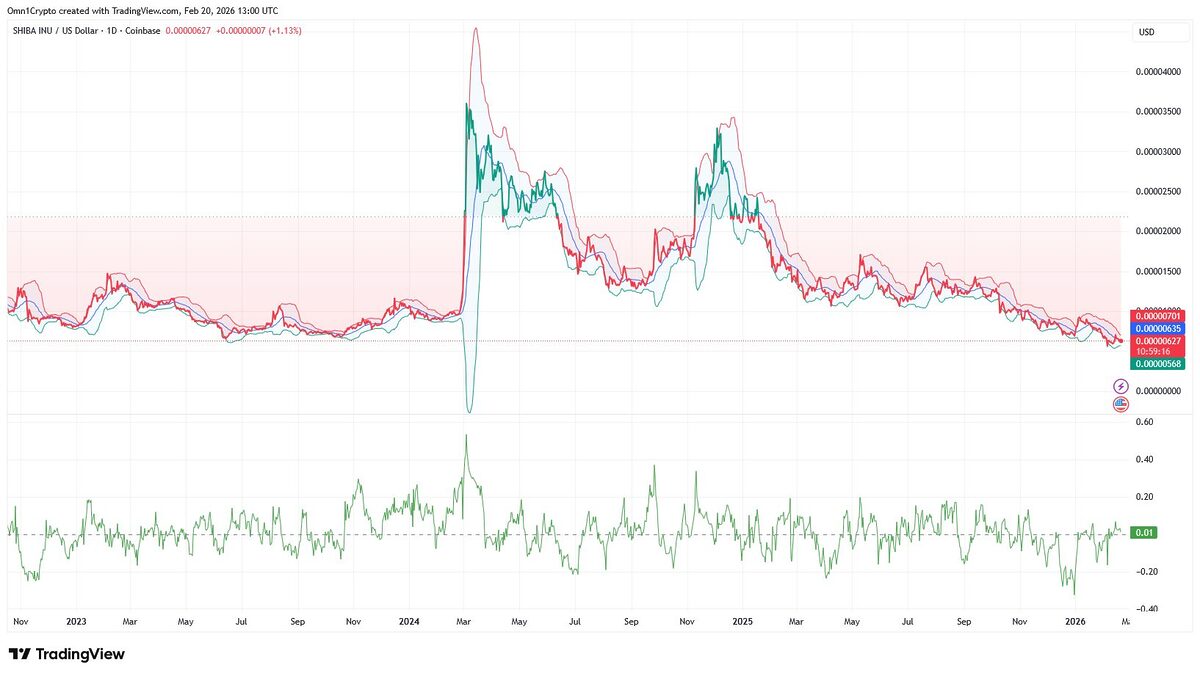Click the green 0.01 indicator value label
Screen dimensions: 1200x676
point(1145,533)
